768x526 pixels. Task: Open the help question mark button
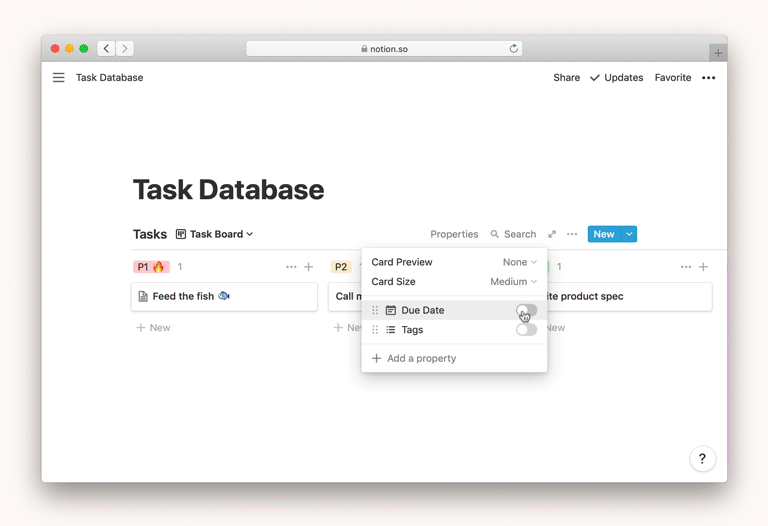click(702, 459)
